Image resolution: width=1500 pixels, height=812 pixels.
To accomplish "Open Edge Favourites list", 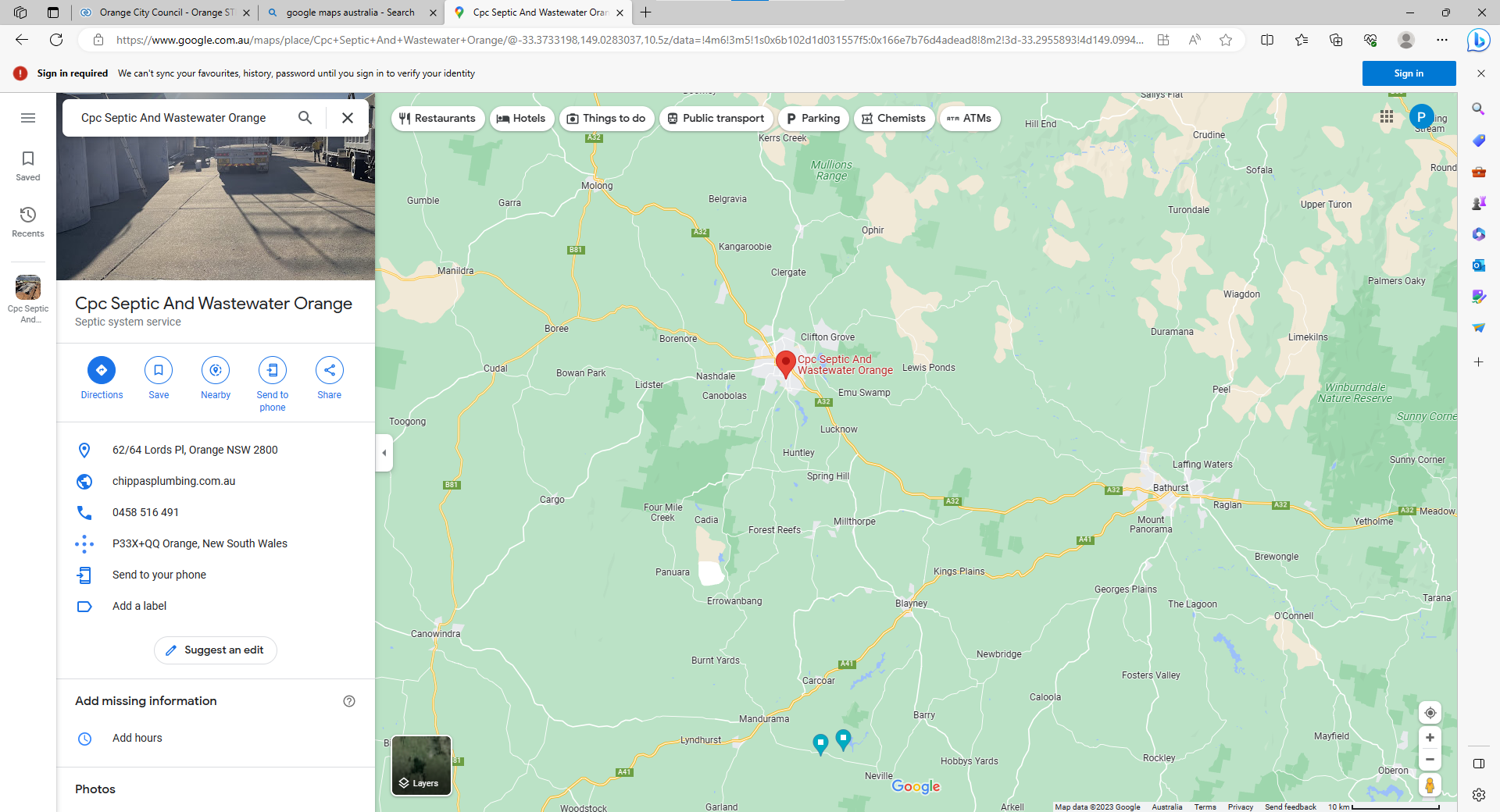I will click(1302, 40).
